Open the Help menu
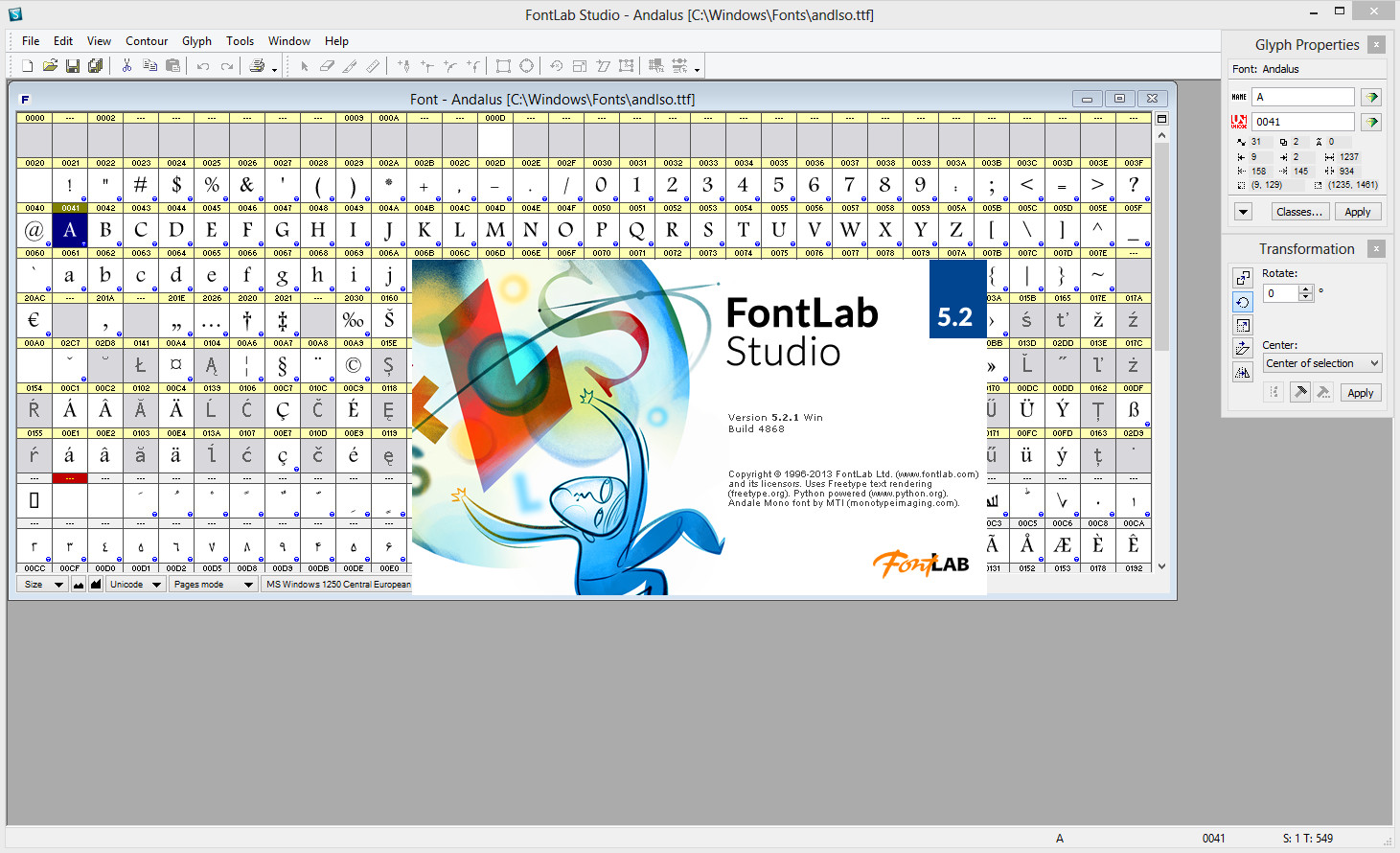 [x=336, y=41]
